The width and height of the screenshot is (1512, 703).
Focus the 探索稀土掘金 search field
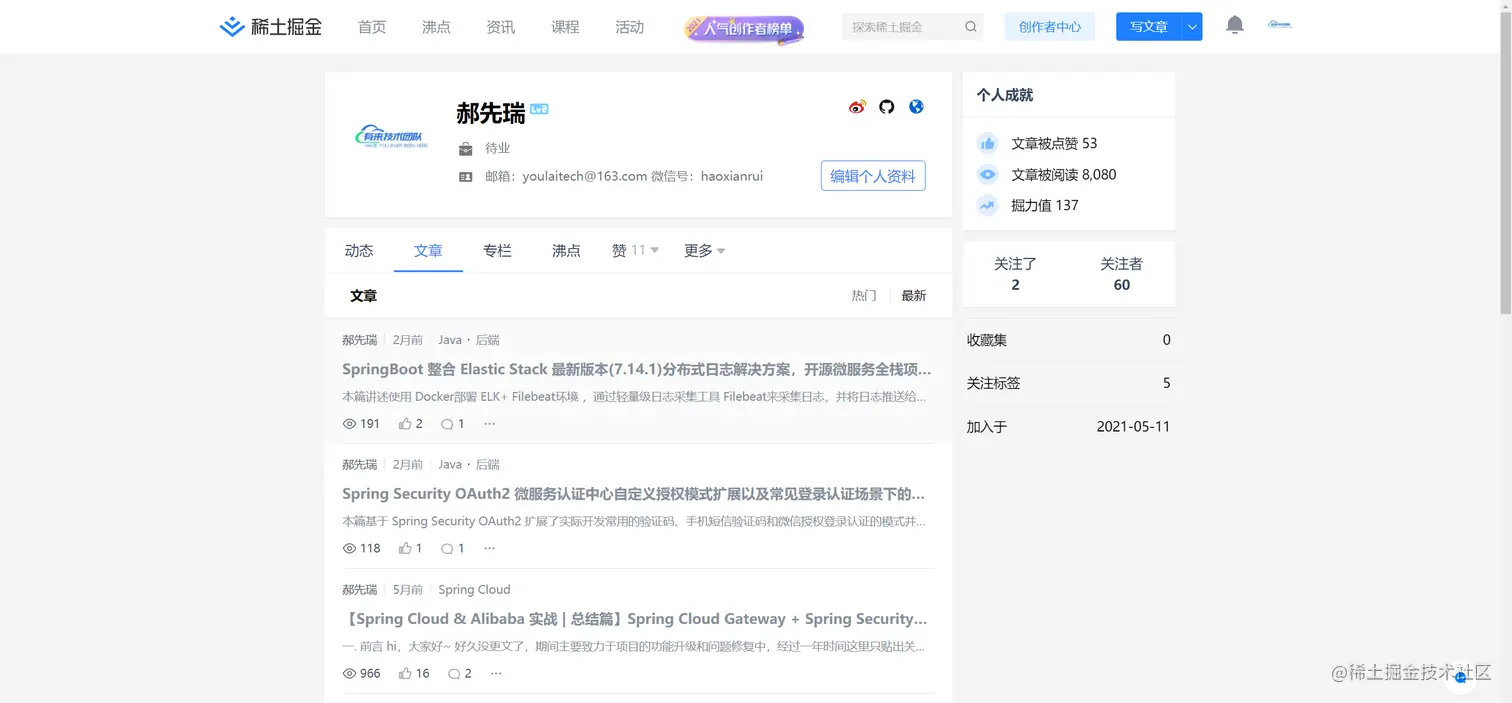(900, 27)
